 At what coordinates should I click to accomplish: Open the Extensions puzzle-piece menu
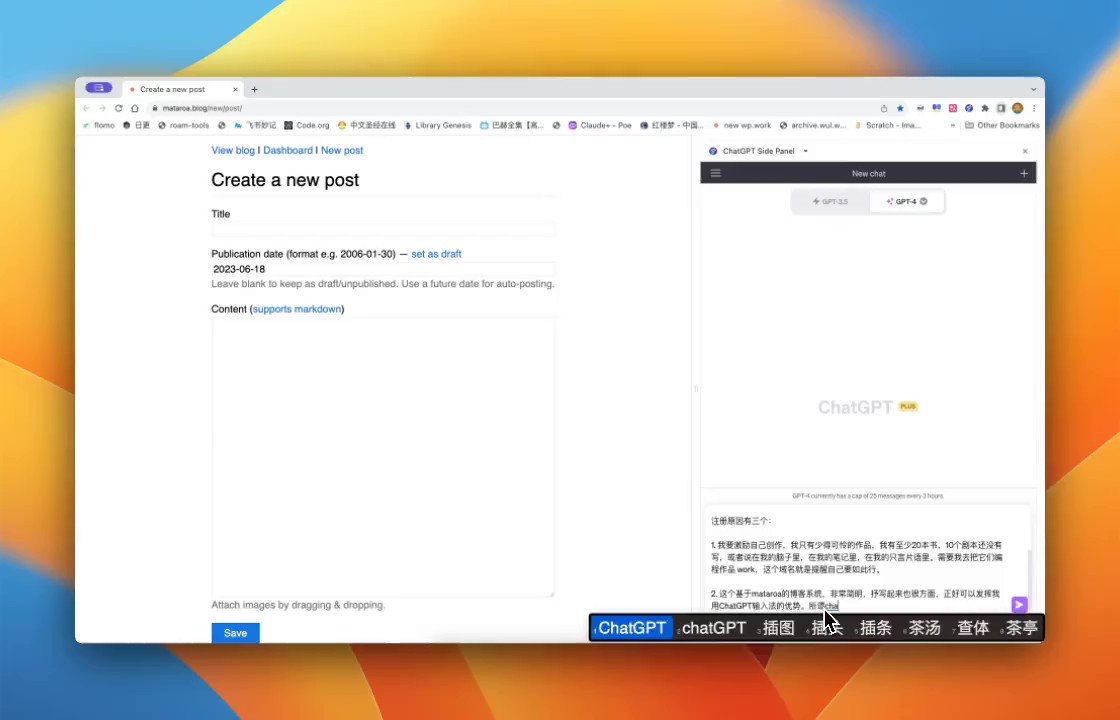click(985, 109)
